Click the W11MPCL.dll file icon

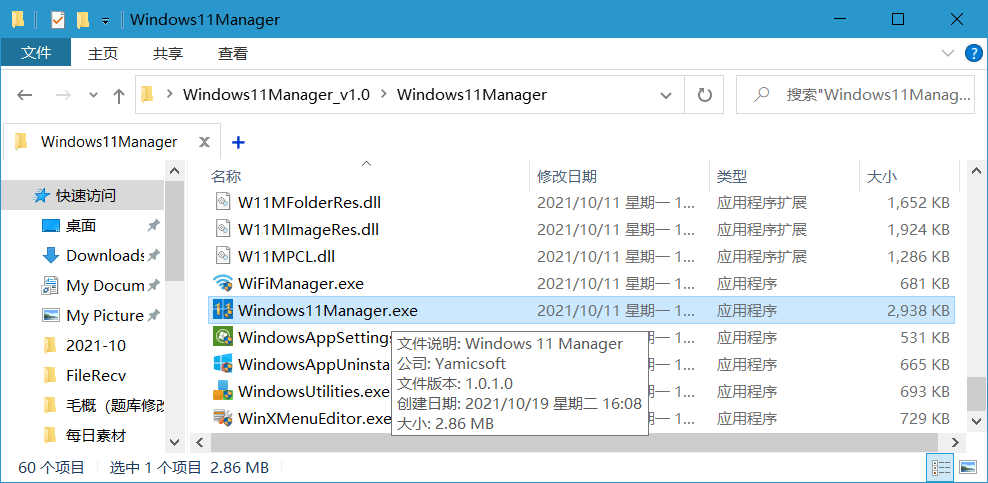click(223, 256)
